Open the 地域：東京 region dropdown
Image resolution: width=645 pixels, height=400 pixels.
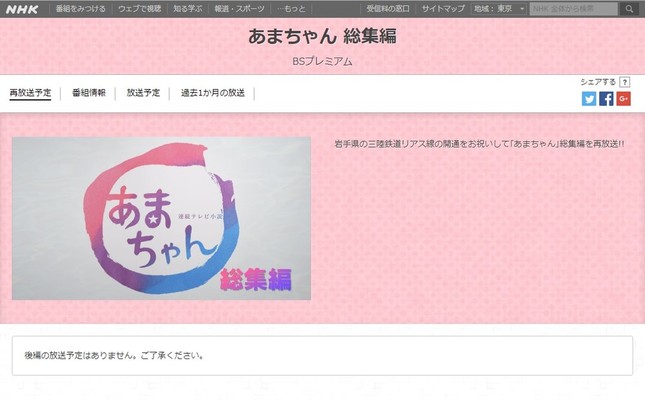click(x=499, y=9)
